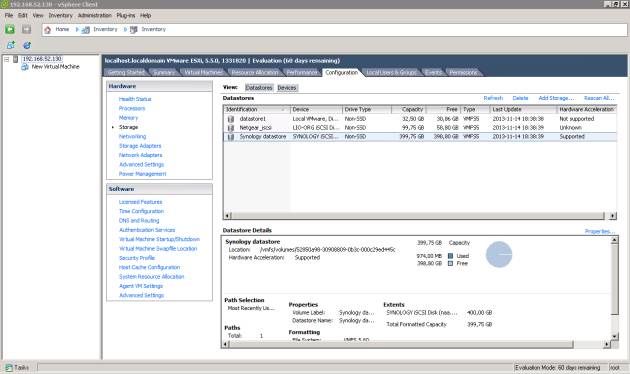The width and height of the screenshot is (630, 374).
Task: Click the grey forward navigation arrow
Action: (26, 29)
